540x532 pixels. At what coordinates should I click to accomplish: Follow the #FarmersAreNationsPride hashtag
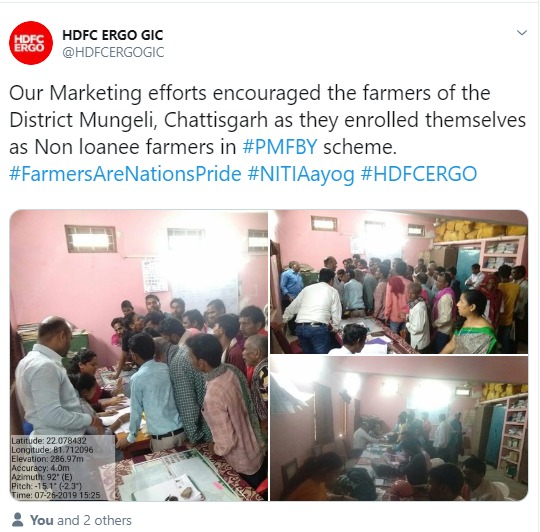(x=125, y=174)
